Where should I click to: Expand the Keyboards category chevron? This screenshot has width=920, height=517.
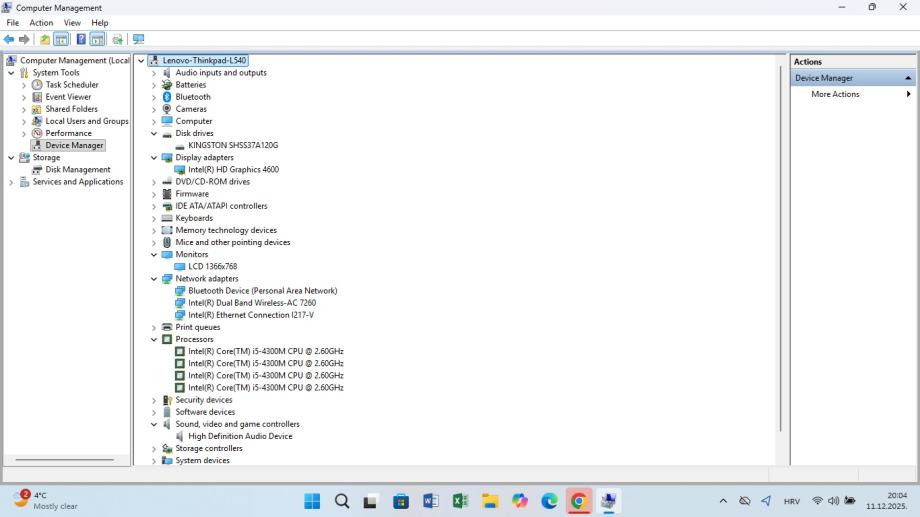pyautogui.click(x=154, y=218)
